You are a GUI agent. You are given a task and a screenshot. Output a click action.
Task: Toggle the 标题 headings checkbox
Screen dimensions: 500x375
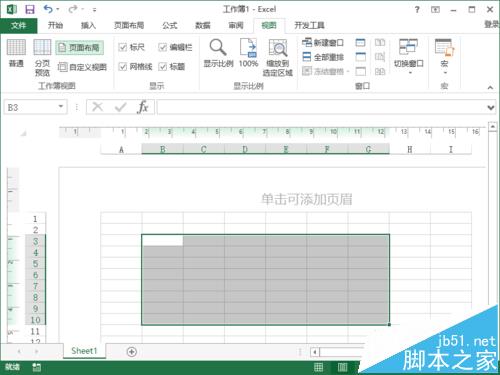[162, 67]
